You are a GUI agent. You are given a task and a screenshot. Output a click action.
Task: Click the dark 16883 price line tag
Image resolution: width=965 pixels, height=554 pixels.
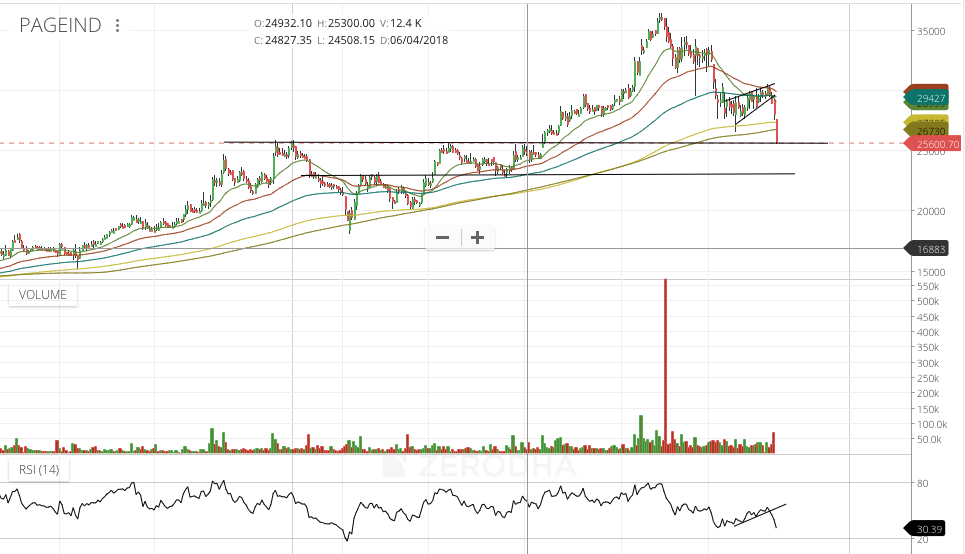pyautogui.click(x=930, y=249)
